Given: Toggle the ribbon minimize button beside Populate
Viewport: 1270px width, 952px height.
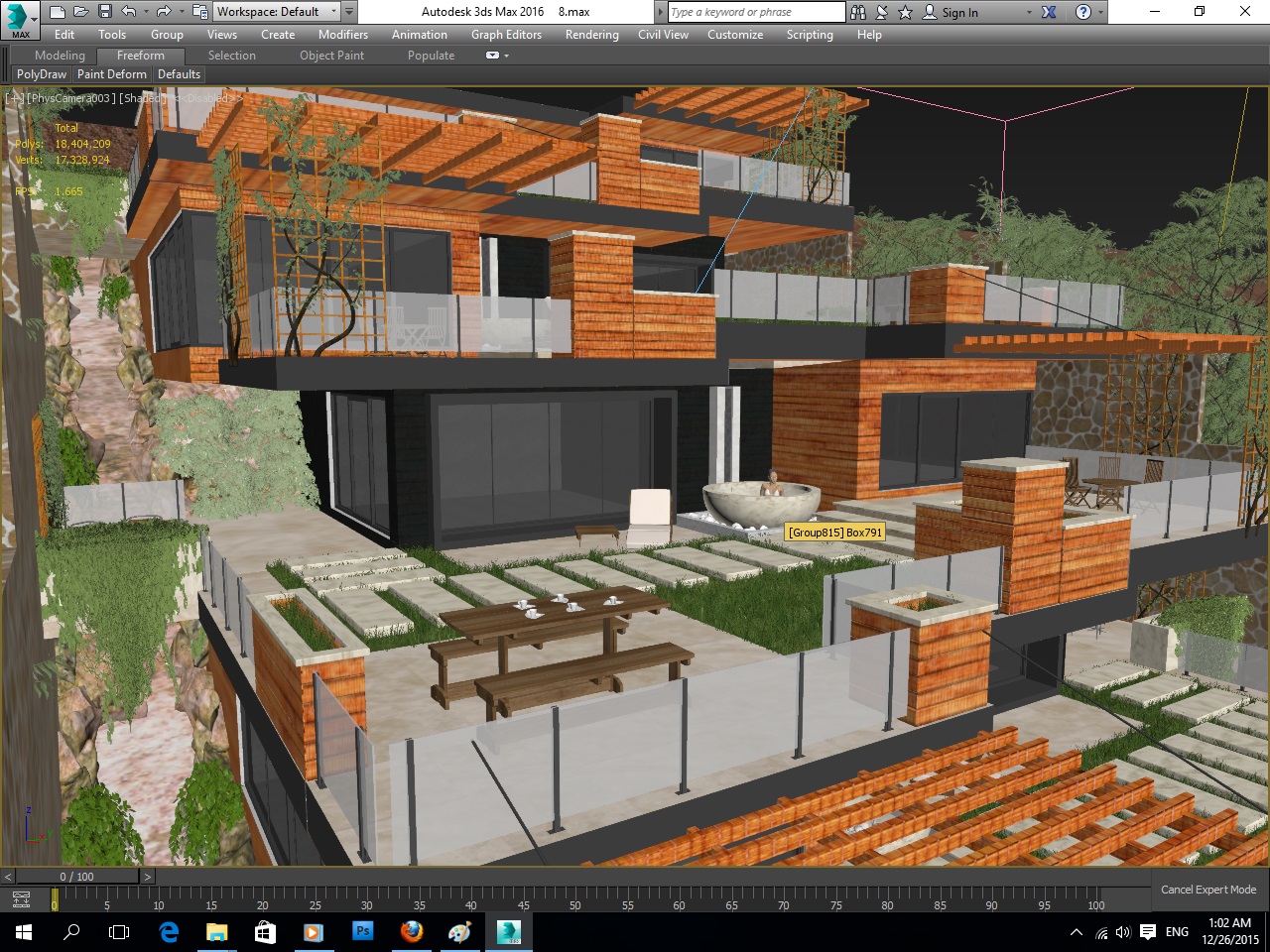Looking at the screenshot, I should pyautogui.click(x=492, y=56).
